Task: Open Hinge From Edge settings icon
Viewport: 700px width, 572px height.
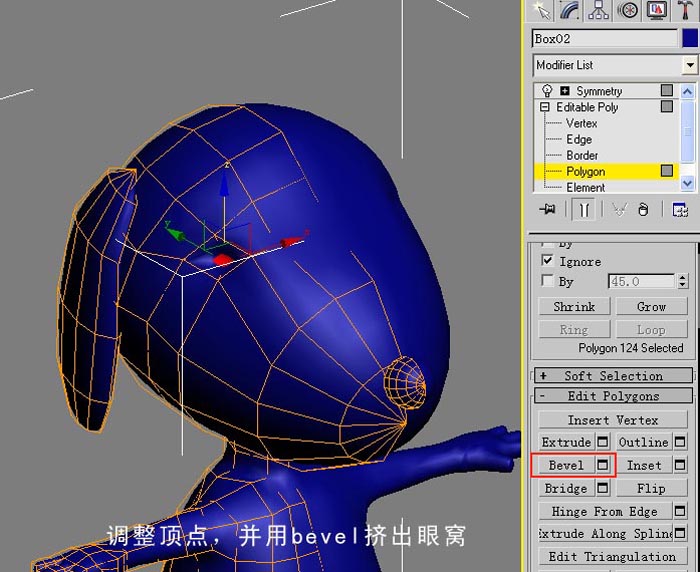Action: coord(680,511)
